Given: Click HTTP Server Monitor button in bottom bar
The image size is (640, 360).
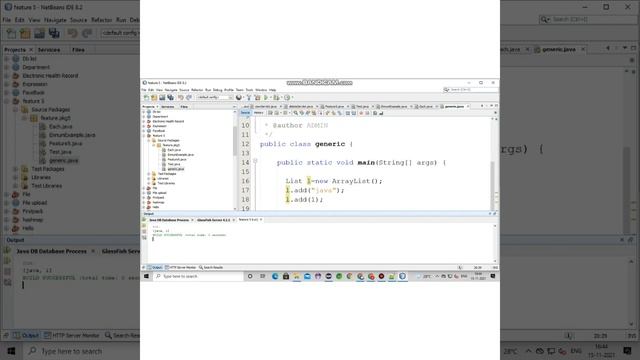Looking at the screenshot, I should tap(180, 267).
